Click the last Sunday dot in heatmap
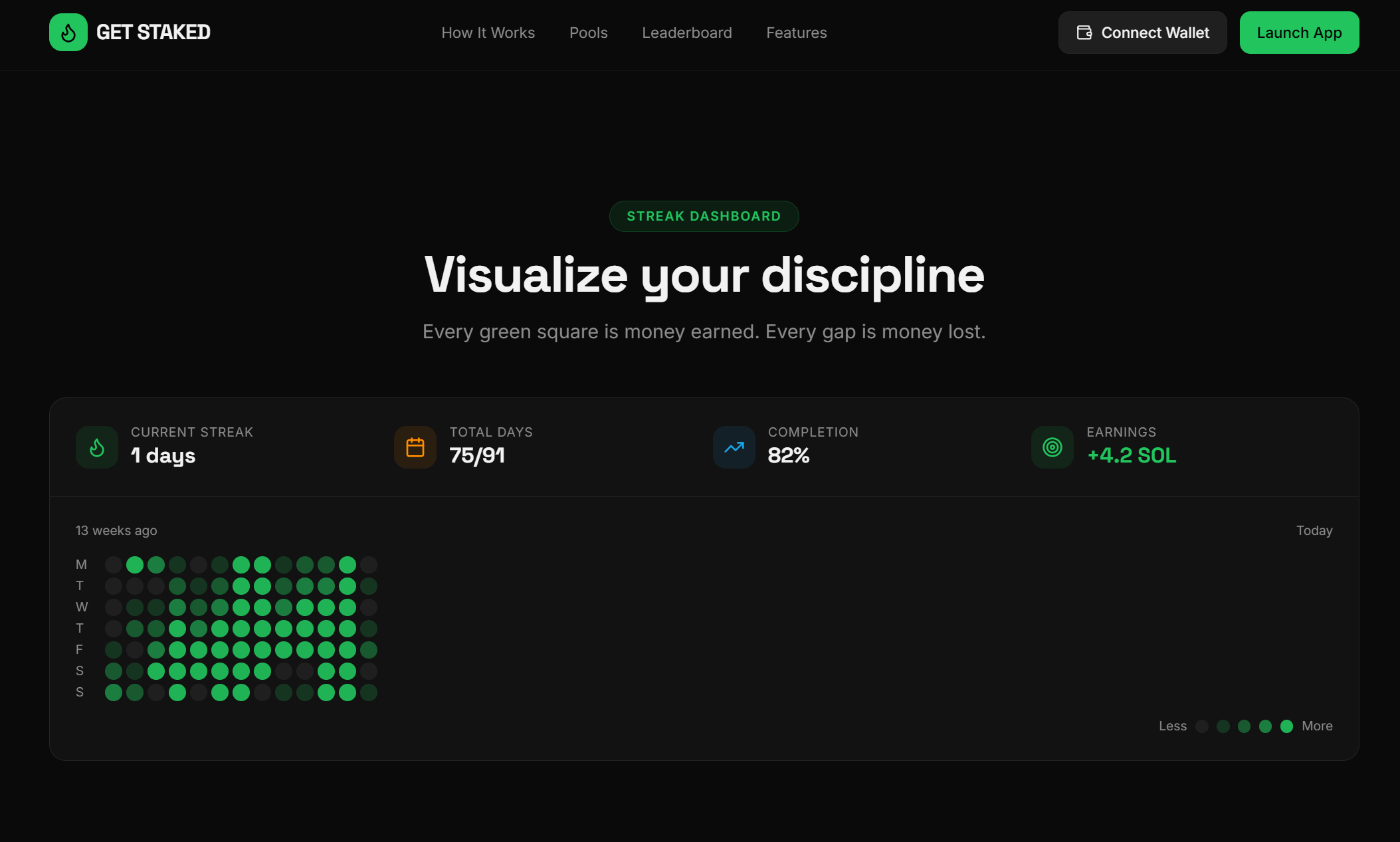This screenshot has height=842, width=1400. coord(369,692)
